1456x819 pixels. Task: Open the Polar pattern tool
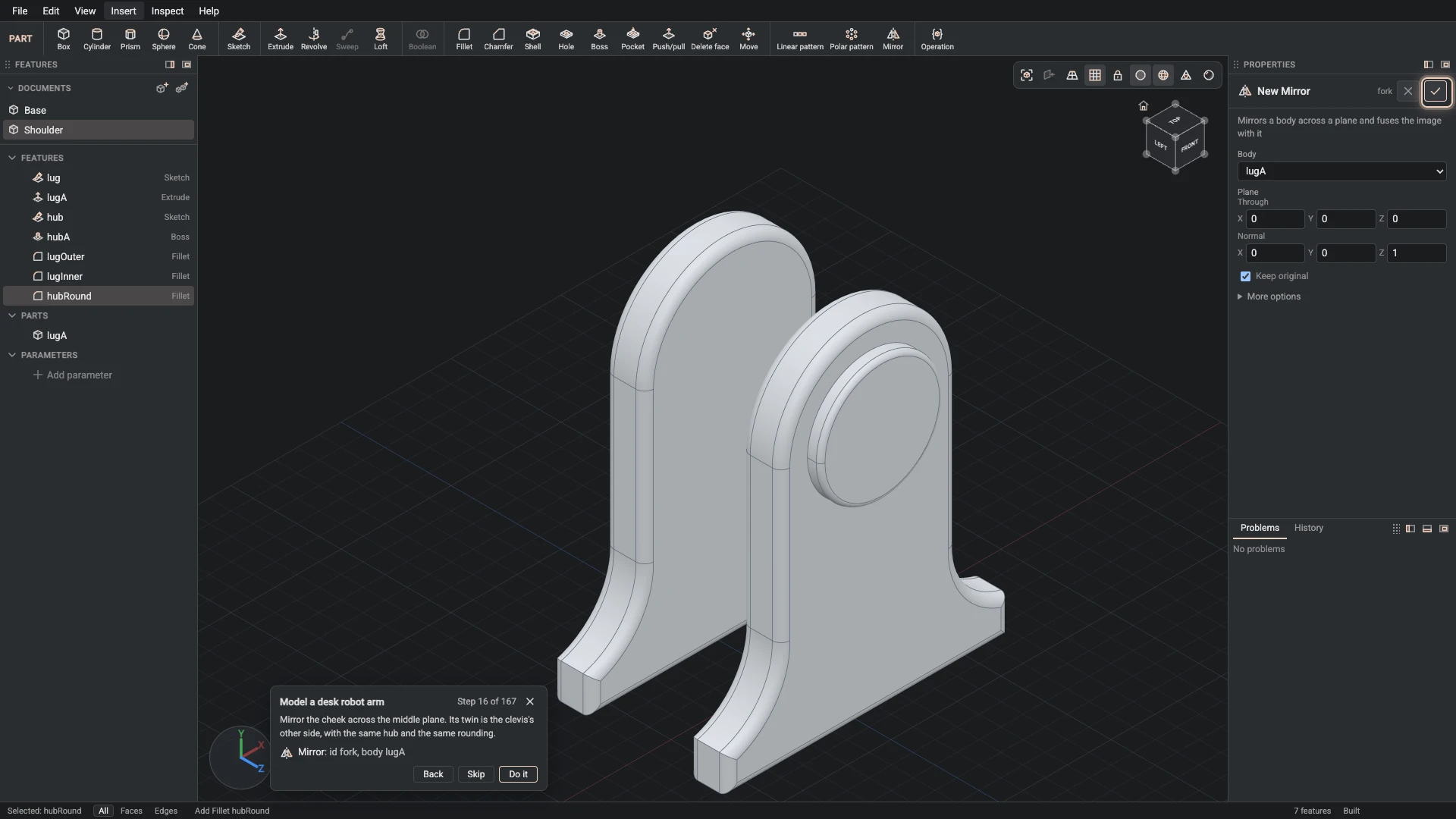(852, 39)
